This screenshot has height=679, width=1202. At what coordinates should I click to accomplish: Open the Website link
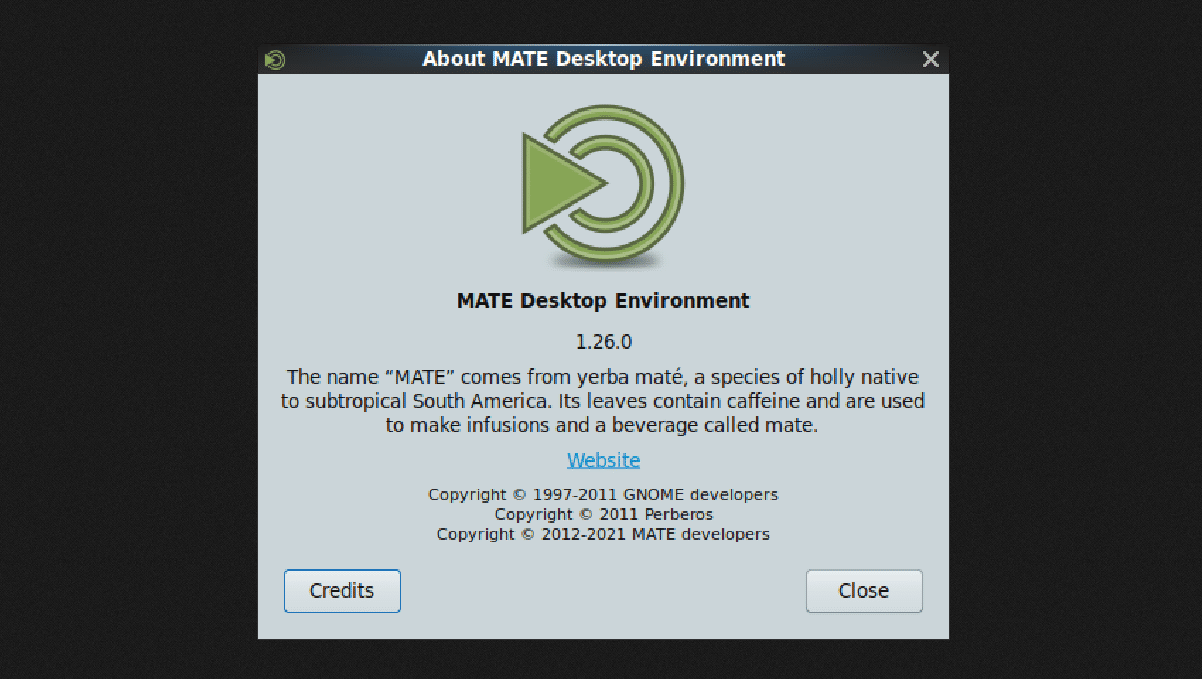[x=603, y=460]
